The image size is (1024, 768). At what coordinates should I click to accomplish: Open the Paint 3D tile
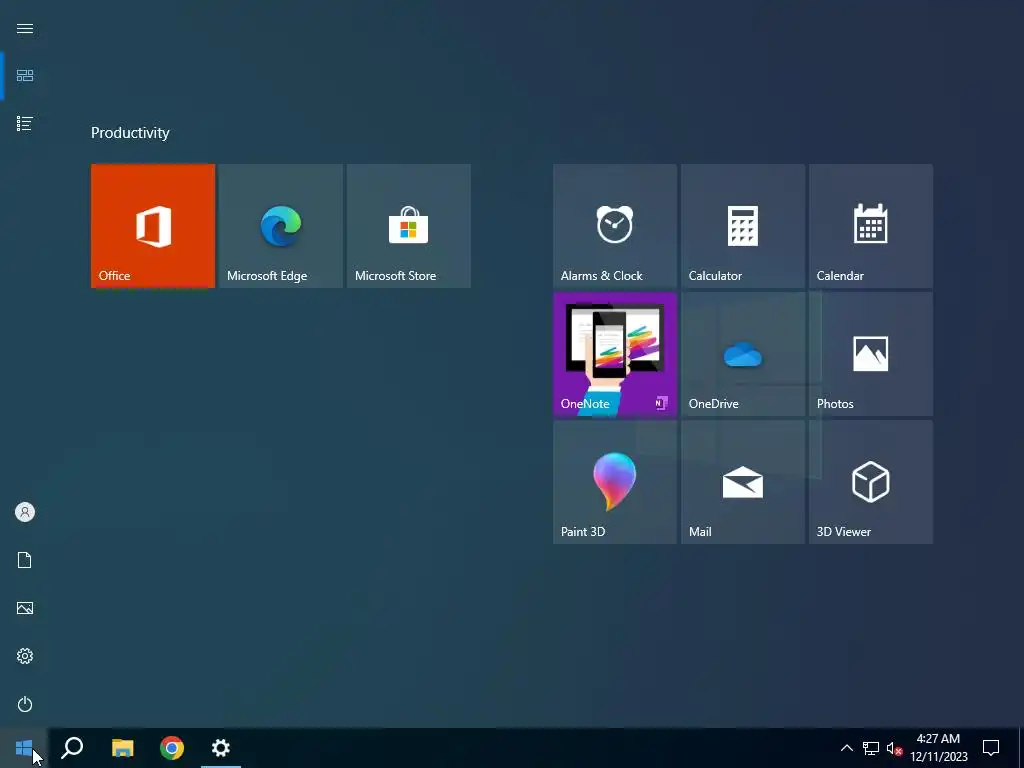(615, 482)
